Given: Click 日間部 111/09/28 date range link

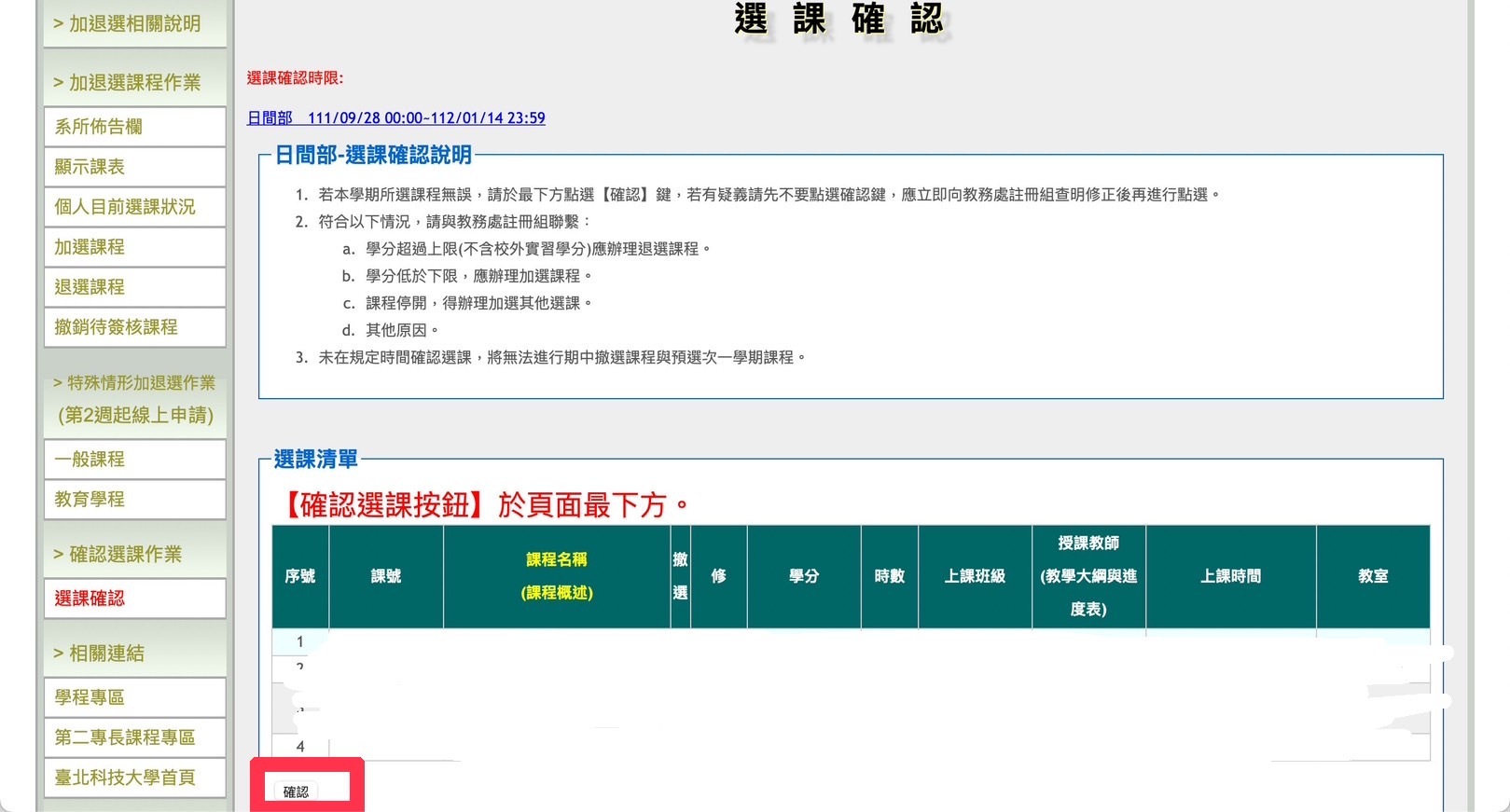Looking at the screenshot, I should click(x=396, y=118).
